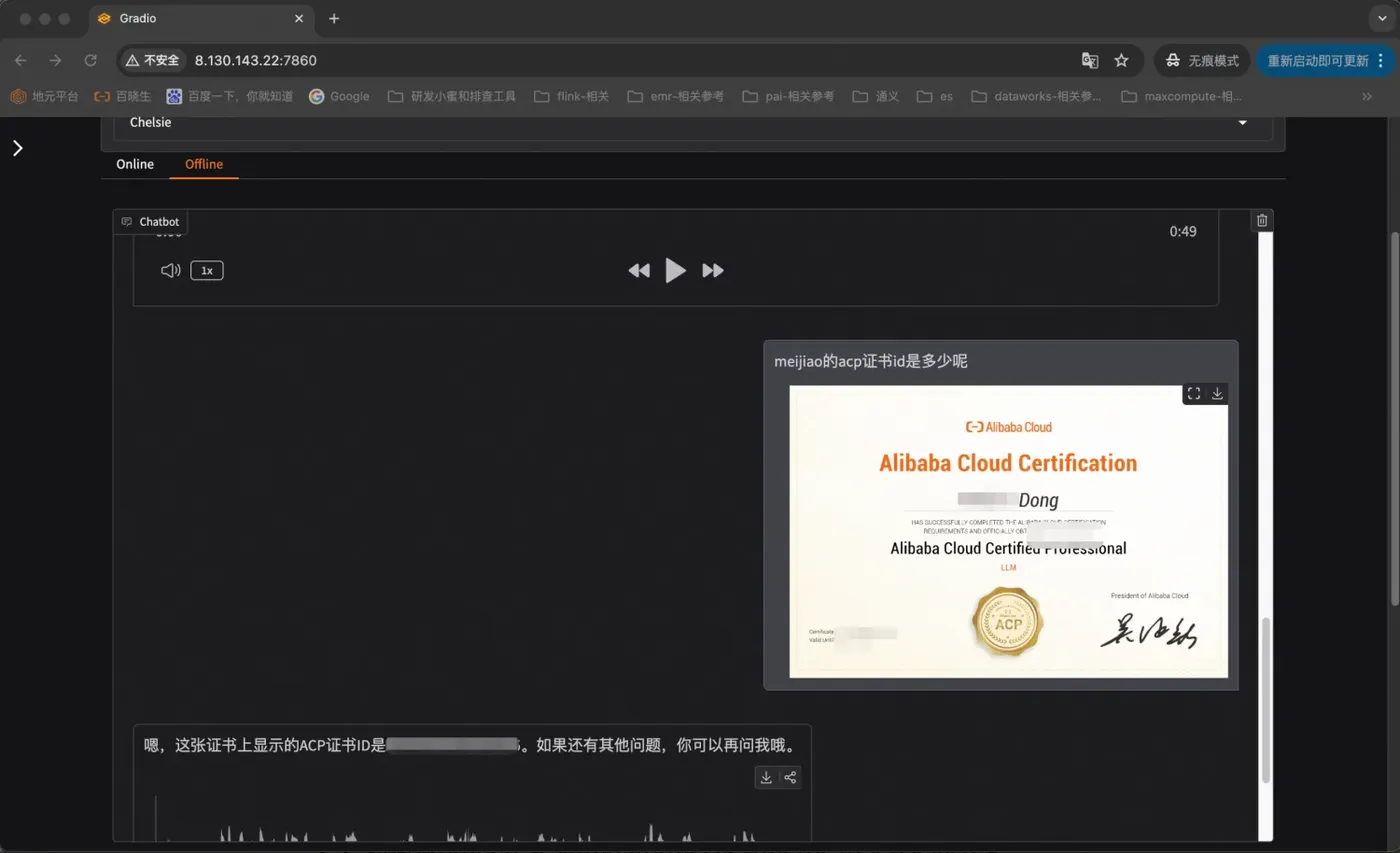The height and width of the screenshot is (853, 1400).
Task: Open es bookmark folder
Action: click(x=934, y=96)
